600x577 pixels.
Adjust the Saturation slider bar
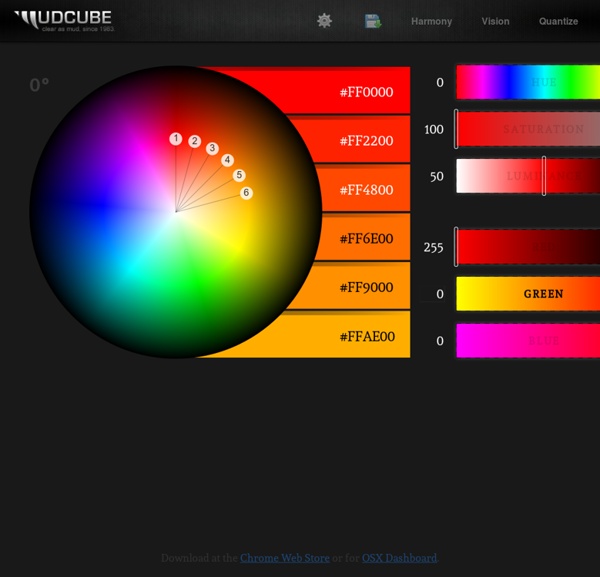pyautogui.click(x=528, y=130)
